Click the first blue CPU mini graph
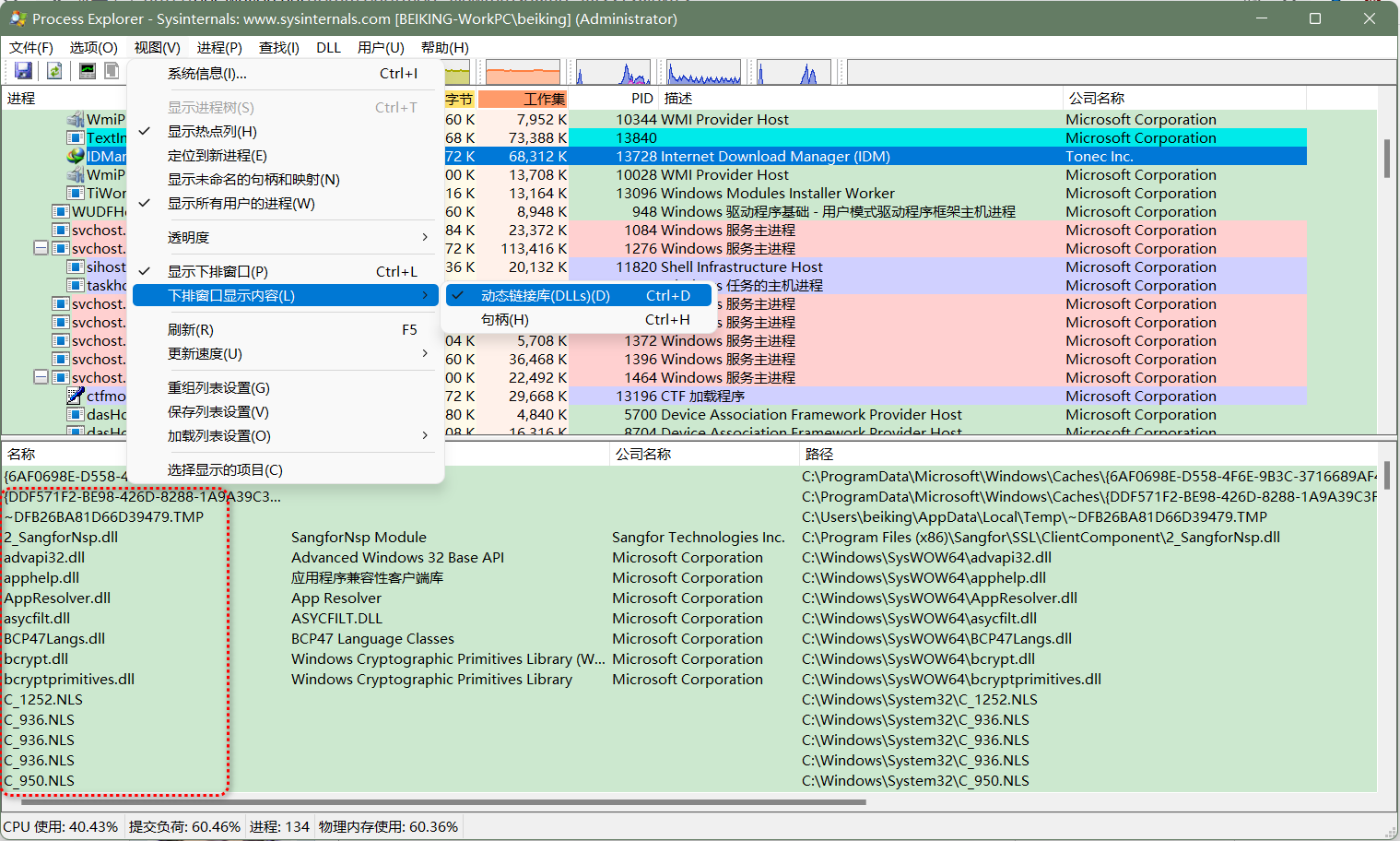 (x=613, y=72)
